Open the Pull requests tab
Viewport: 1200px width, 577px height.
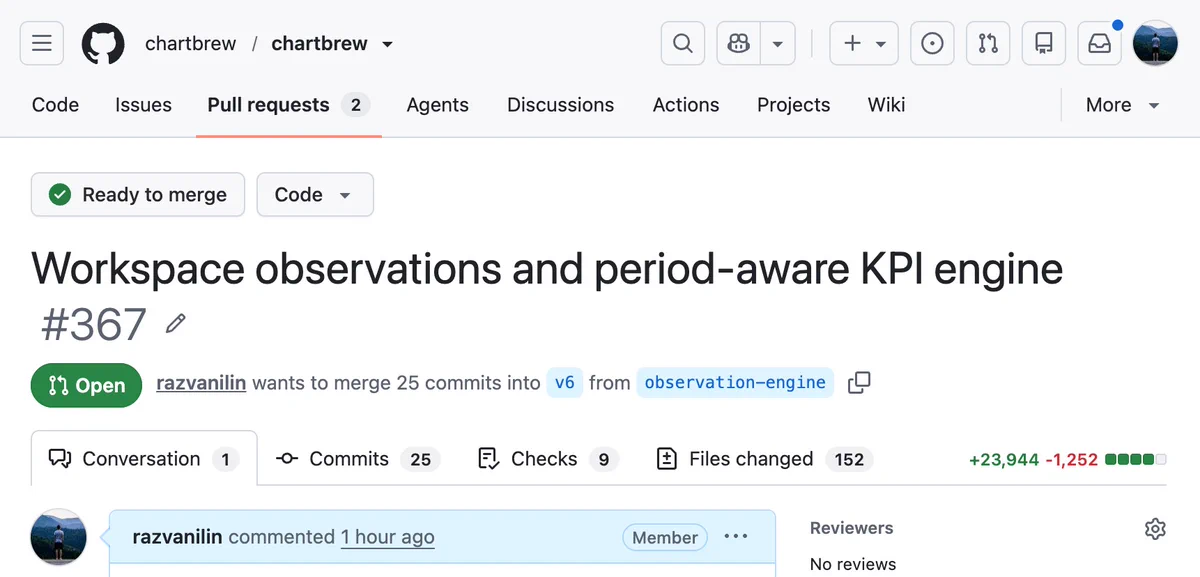[289, 105]
